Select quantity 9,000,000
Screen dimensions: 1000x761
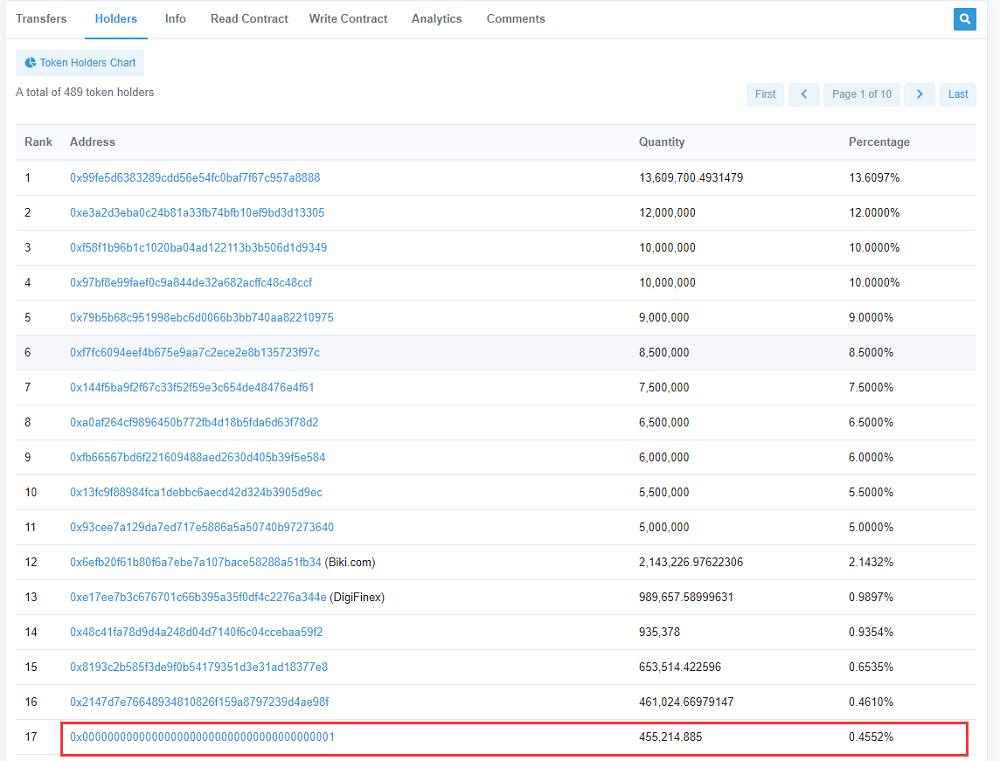pyautogui.click(x=664, y=318)
